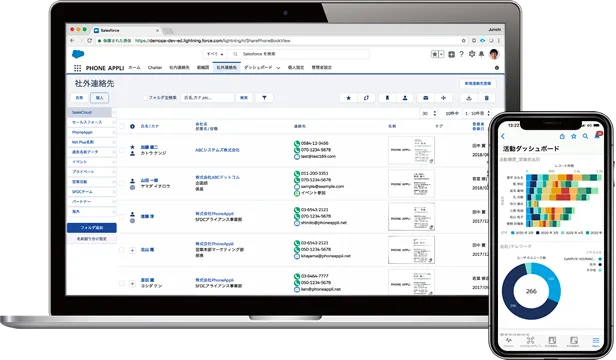The image size is (616, 360).
Task: Select the SalesCloud folder in sidebar
Action: click(89, 112)
